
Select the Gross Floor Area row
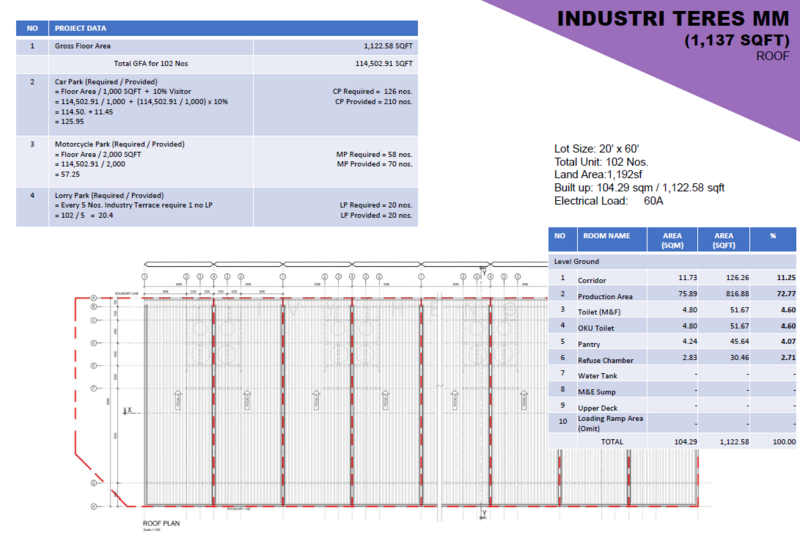pos(217,46)
